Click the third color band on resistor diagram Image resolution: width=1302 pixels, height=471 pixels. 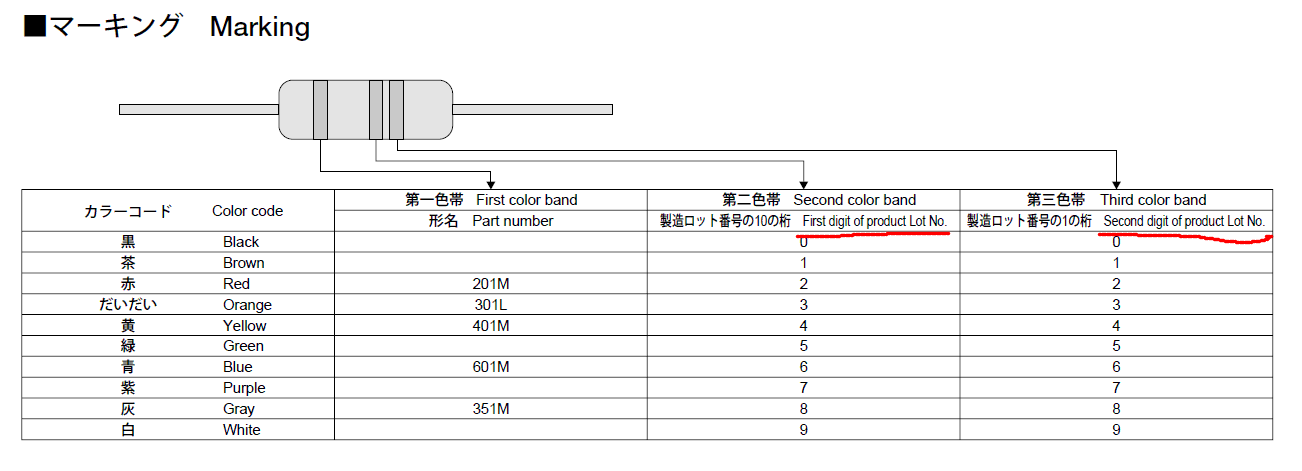tap(396, 110)
